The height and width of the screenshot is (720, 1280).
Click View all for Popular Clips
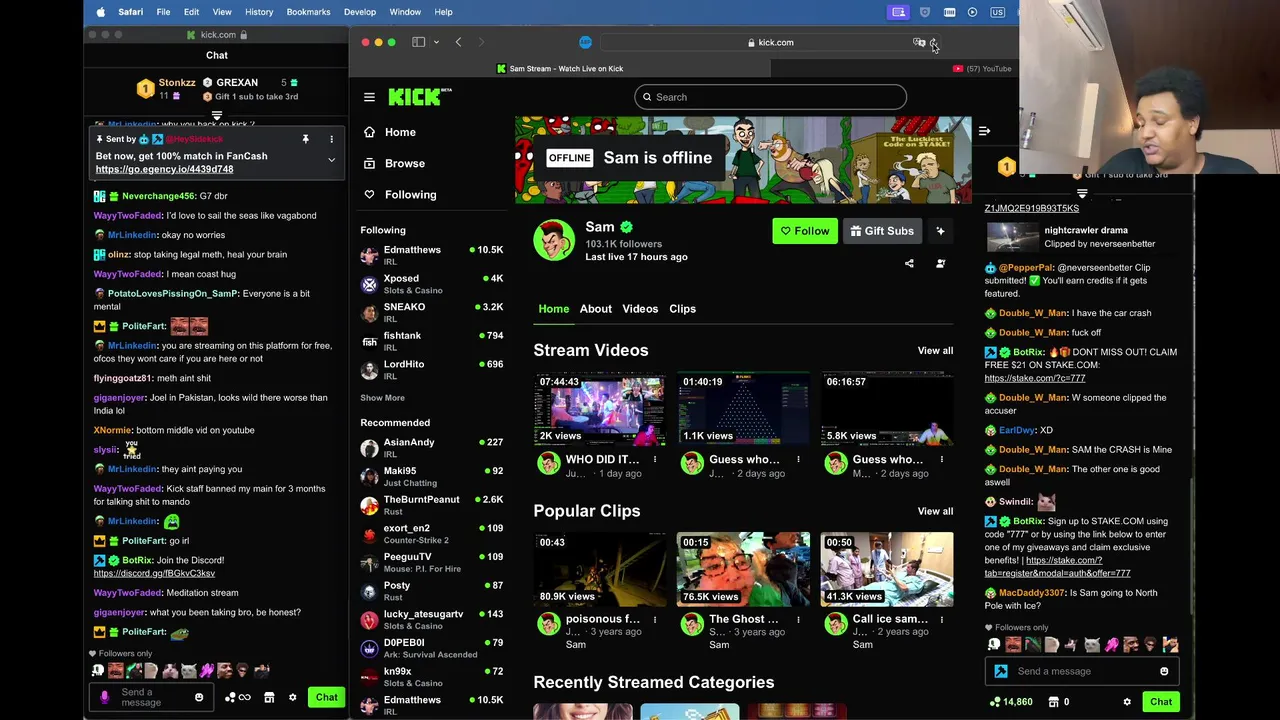[x=935, y=512]
